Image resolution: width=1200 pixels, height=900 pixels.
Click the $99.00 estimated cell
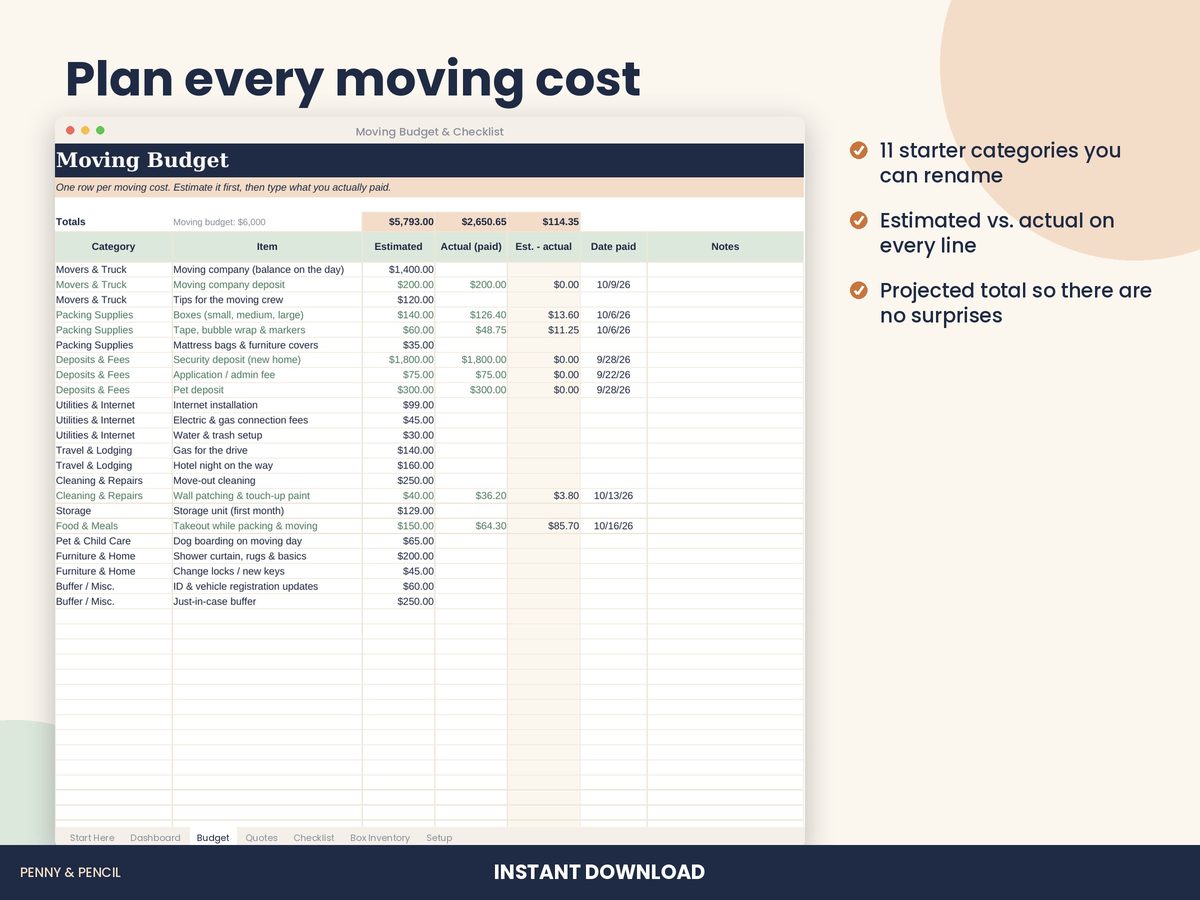tap(398, 405)
